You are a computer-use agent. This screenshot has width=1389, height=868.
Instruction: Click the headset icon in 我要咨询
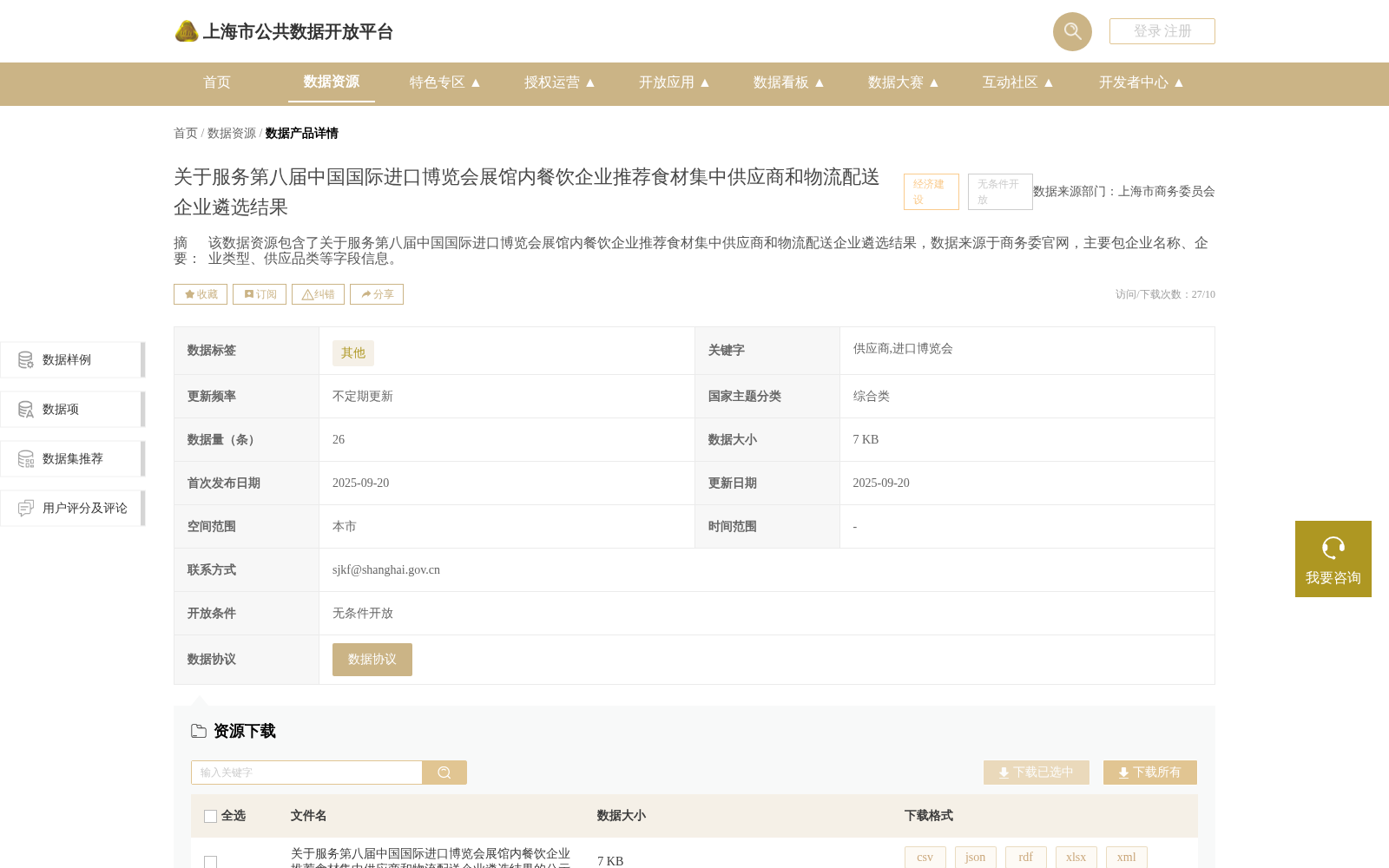[x=1333, y=548]
